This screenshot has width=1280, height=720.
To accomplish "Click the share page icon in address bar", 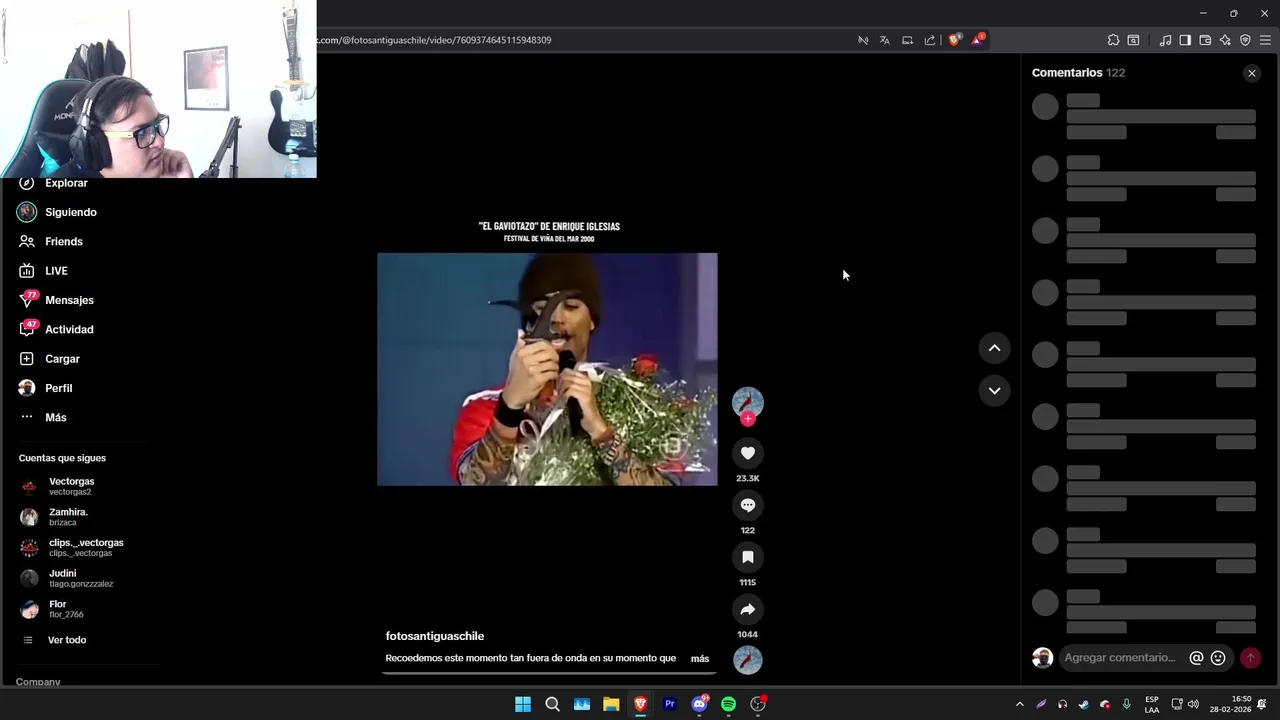I will pos(930,40).
